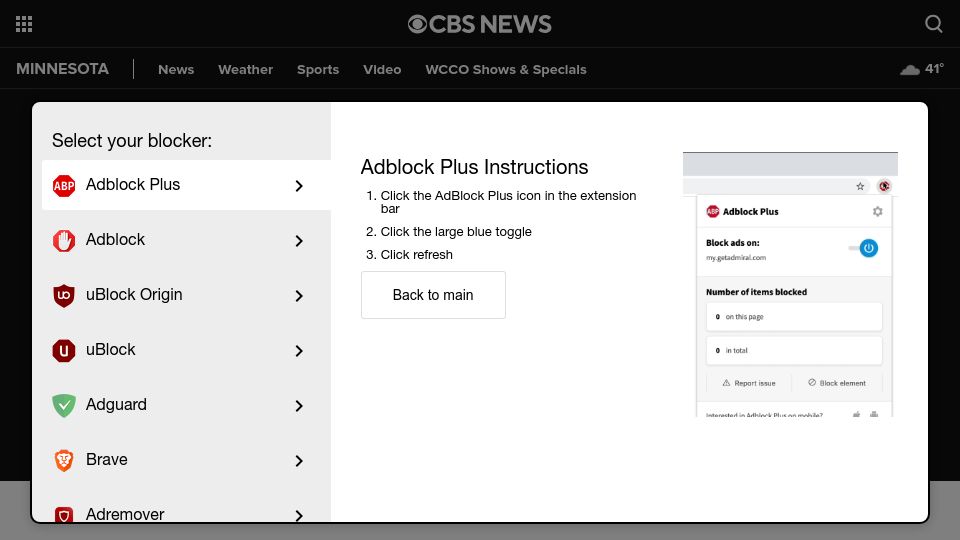
Task: Click the Adguard green shield icon
Action: 64,405
